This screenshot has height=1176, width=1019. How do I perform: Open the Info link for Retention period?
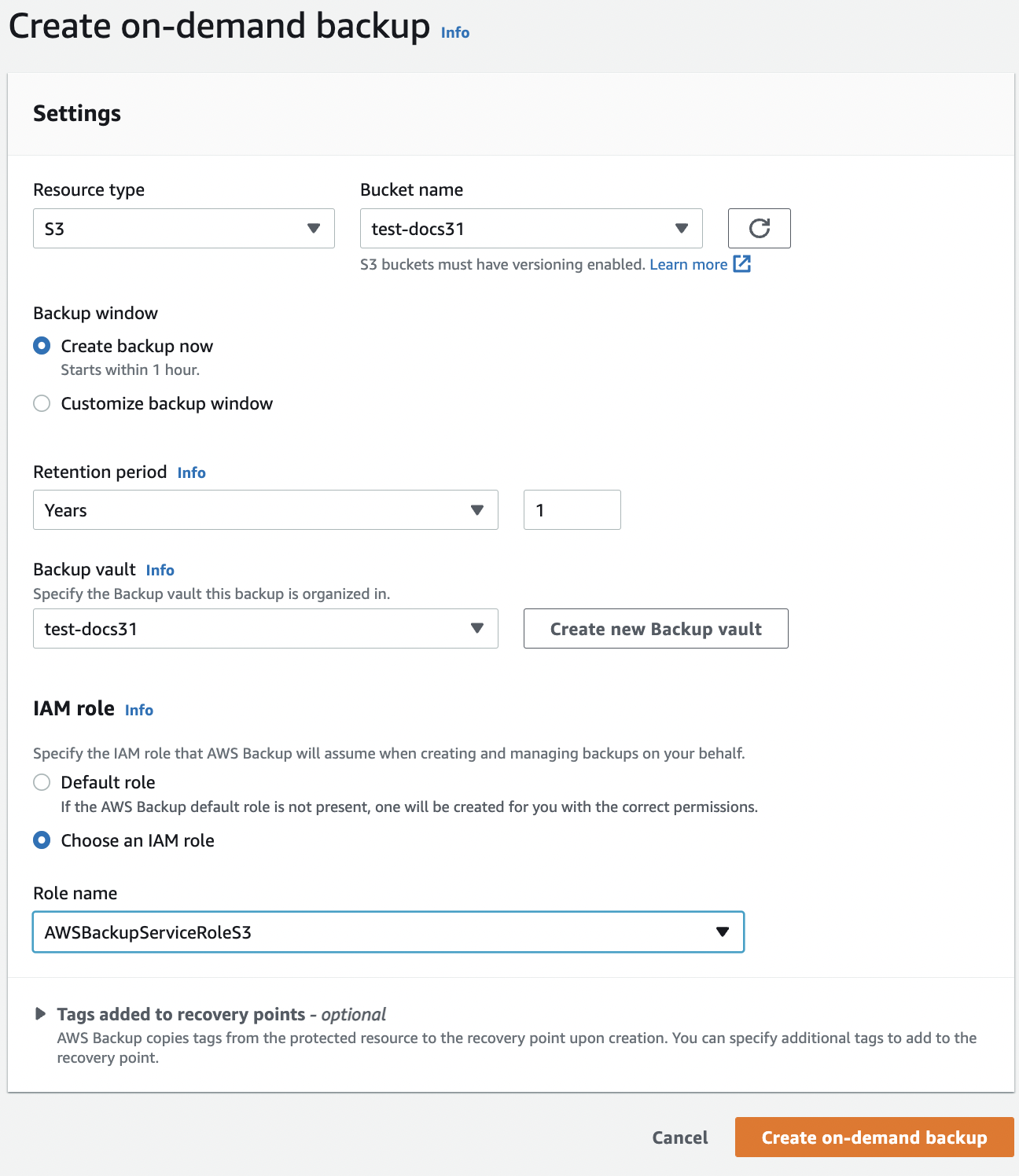[191, 472]
